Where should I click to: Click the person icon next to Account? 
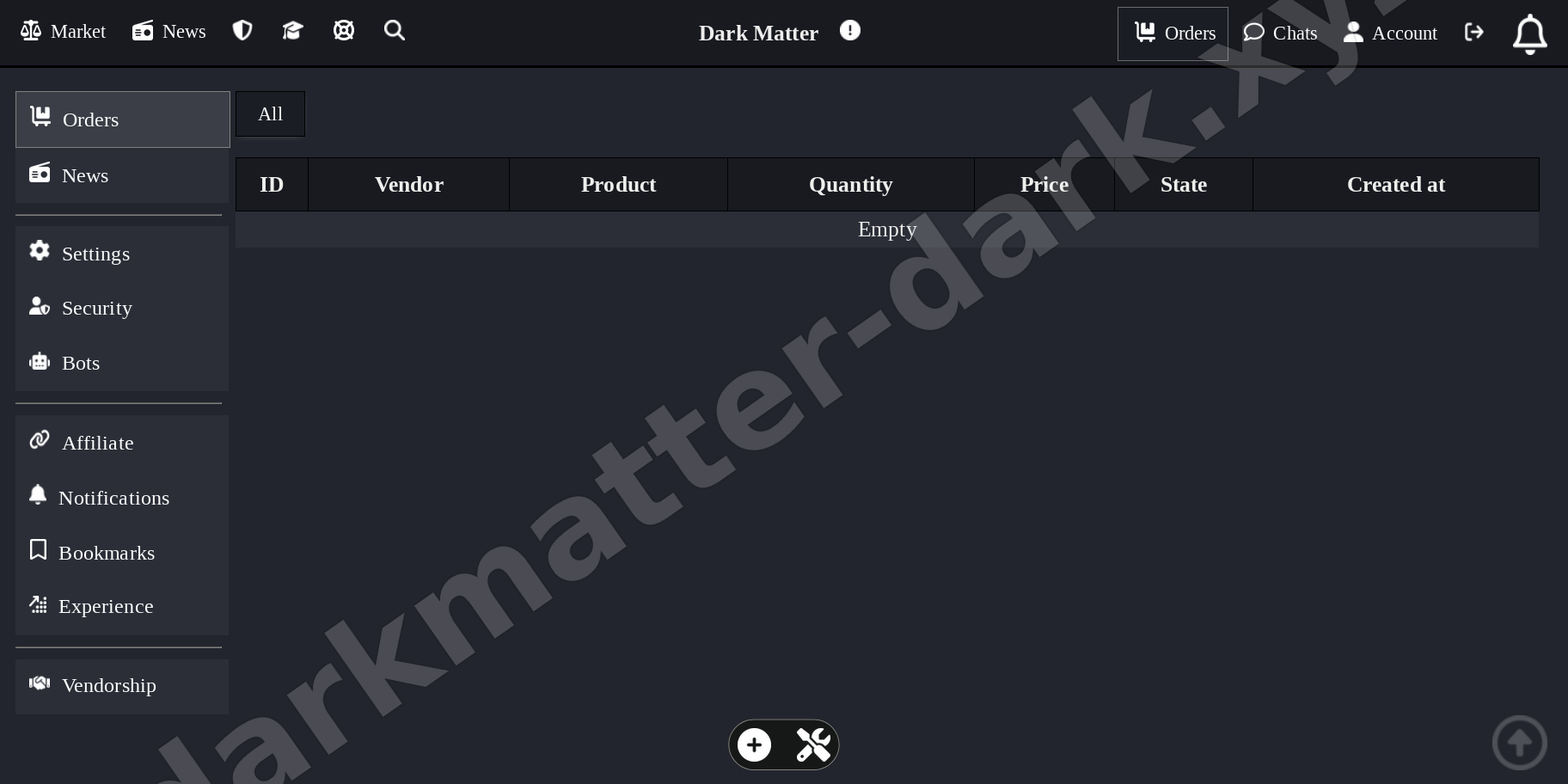1353,32
